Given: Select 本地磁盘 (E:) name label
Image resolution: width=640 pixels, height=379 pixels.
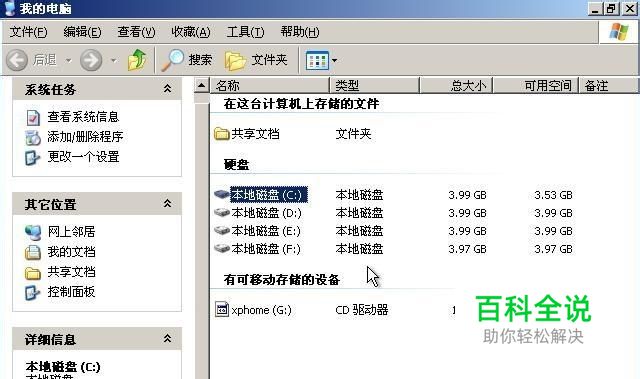Looking at the screenshot, I should (x=266, y=231).
